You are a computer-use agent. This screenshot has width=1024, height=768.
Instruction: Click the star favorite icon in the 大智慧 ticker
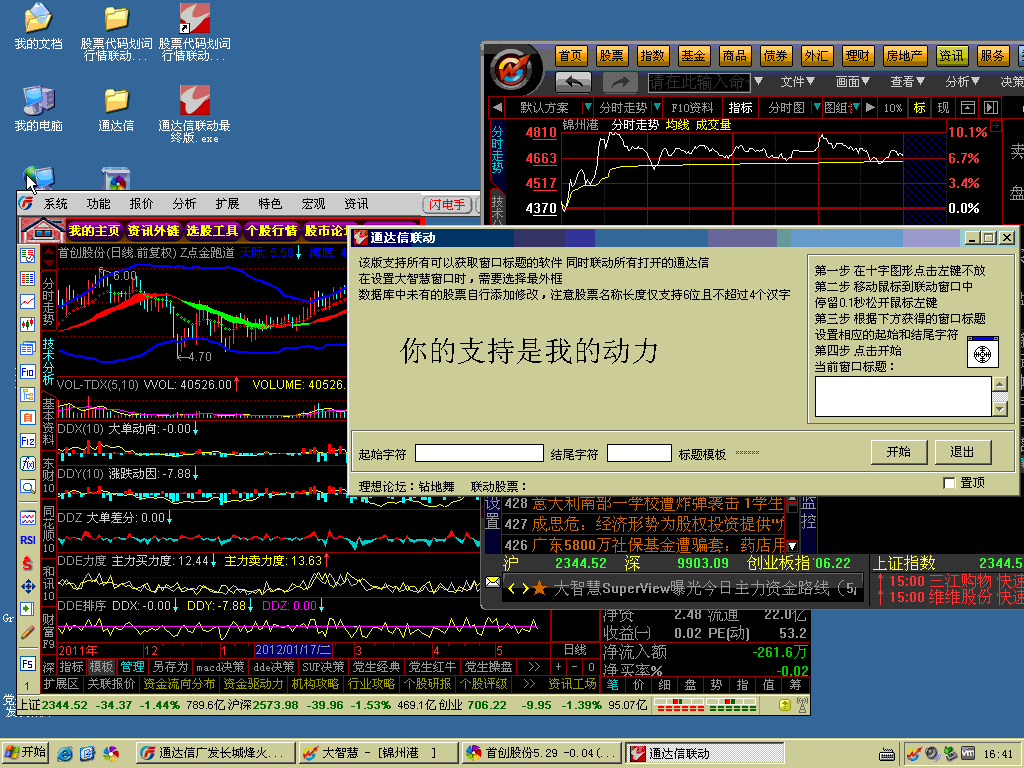[539, 589]
